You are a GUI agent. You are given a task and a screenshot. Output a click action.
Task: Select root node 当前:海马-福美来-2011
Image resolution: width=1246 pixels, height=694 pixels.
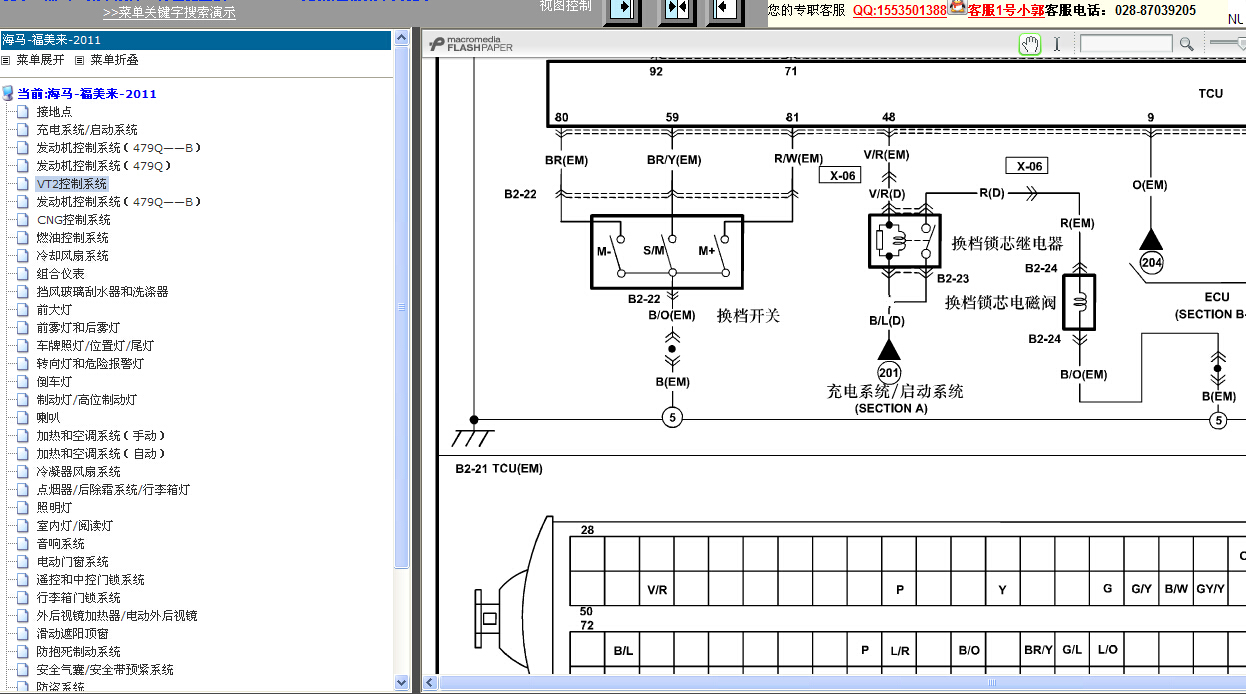[87, 94]
